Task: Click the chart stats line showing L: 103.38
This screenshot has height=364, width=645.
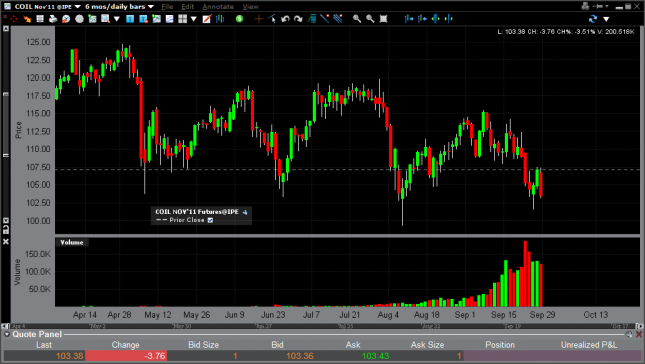Action: coord(566,32)
